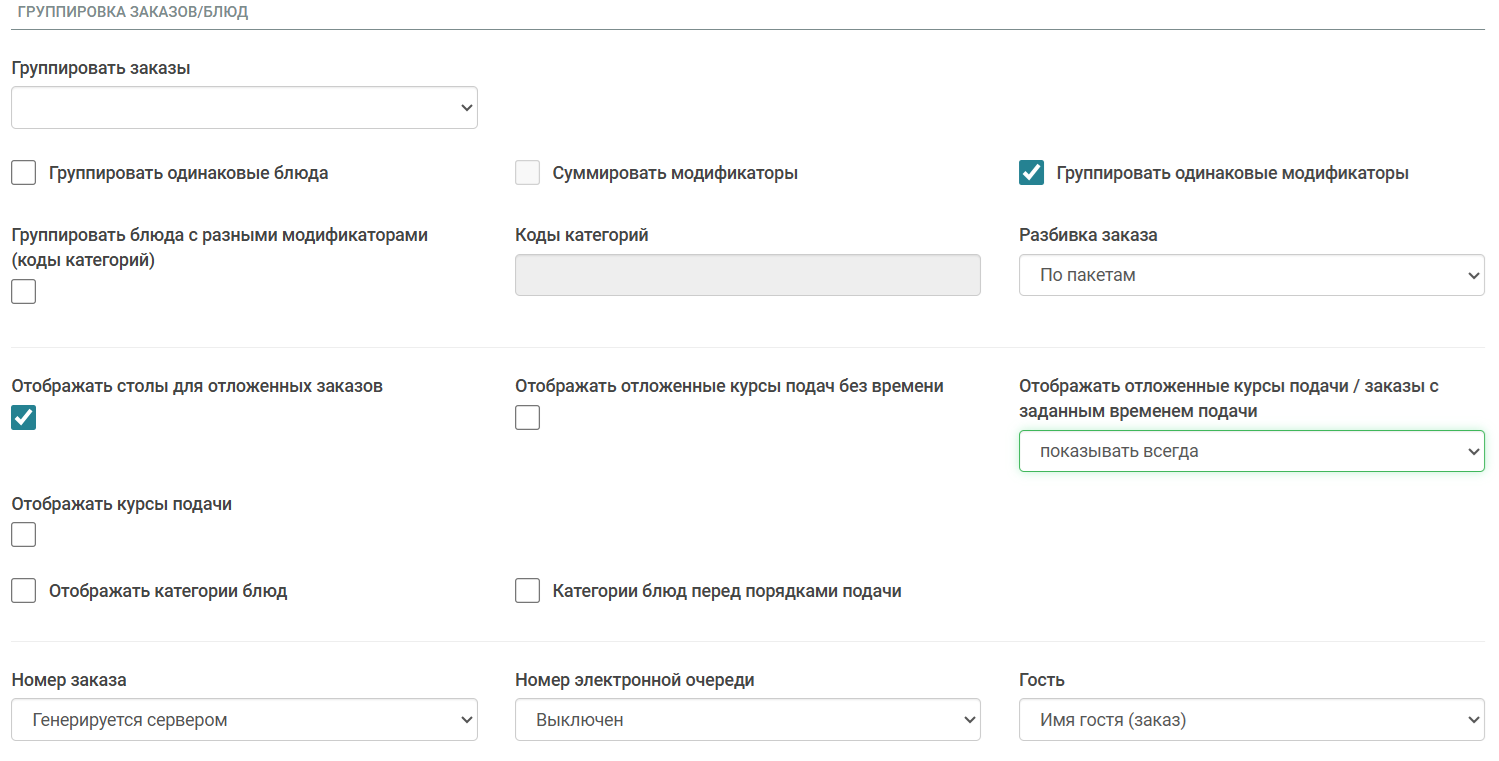This screenshot has width=1499, height=761.
Task: Click the 'Номер заказа' field label text
Action: [69, 680]
